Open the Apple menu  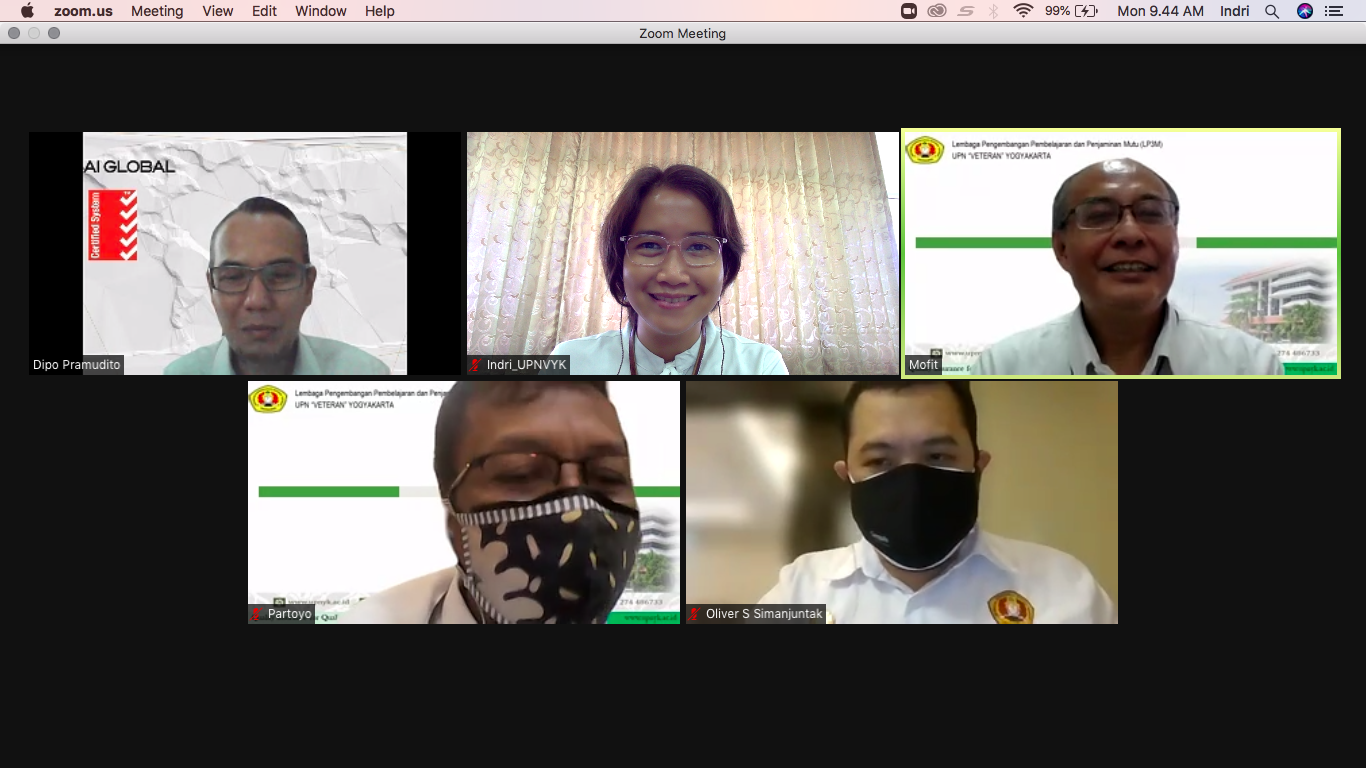tap(27, 11)
